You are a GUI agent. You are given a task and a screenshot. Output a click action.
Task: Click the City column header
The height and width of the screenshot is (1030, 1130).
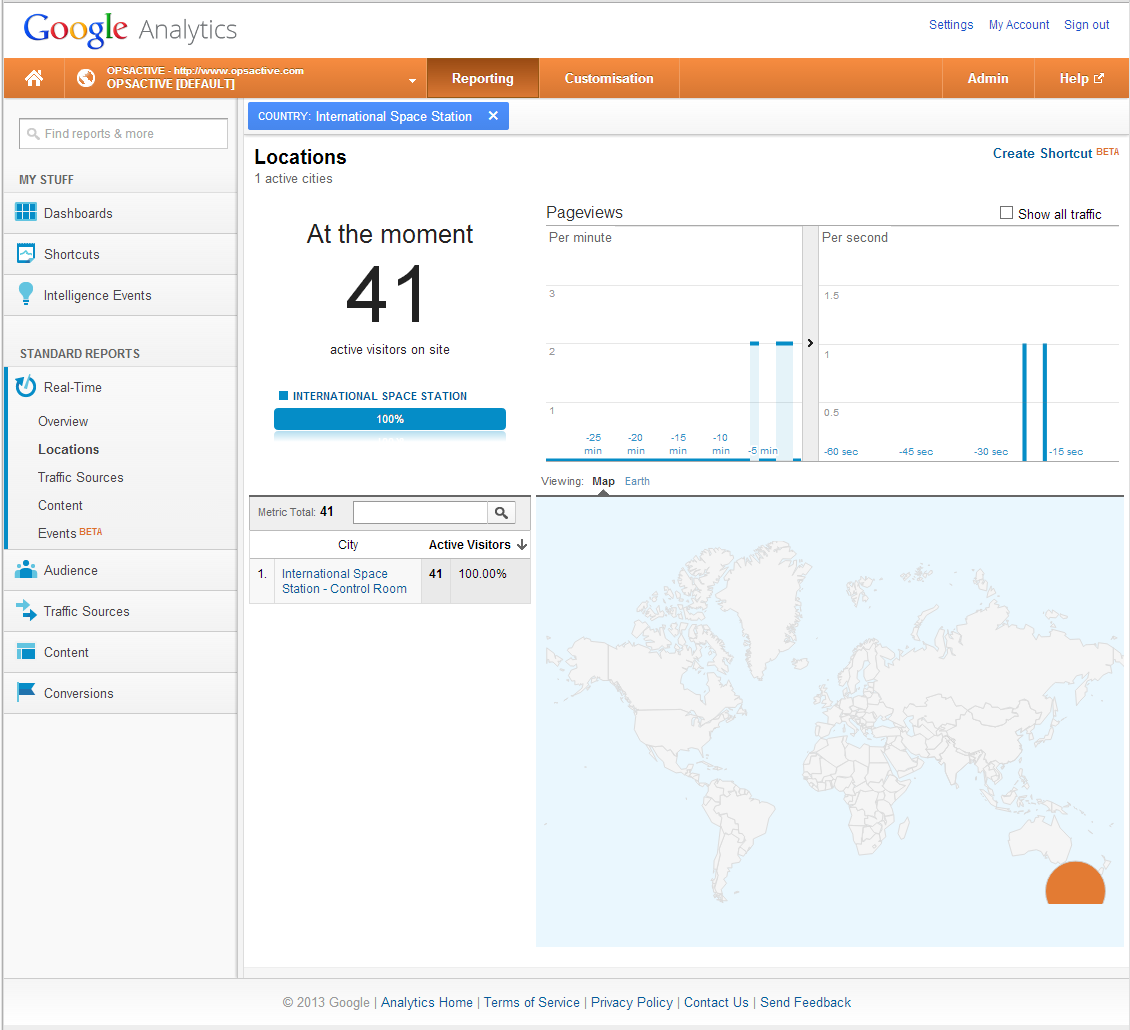click(348, 545)
